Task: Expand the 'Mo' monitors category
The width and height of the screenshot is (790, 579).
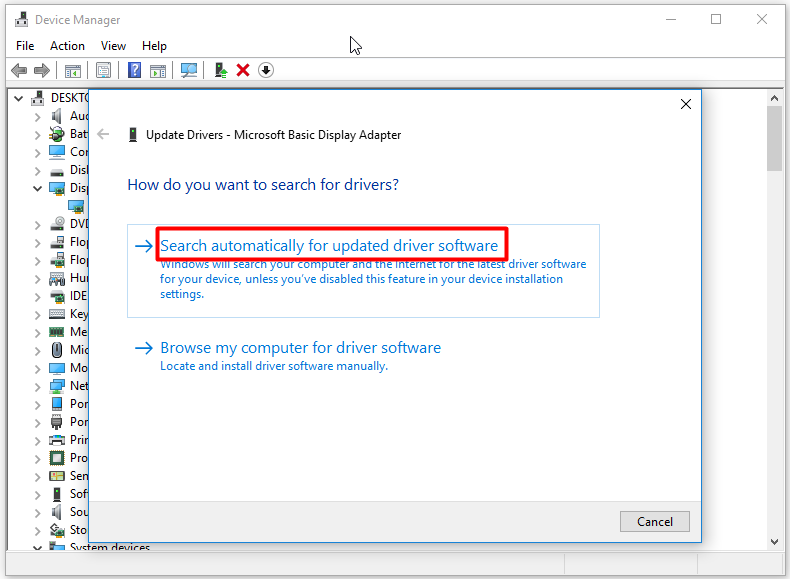Action: [37, 369]
